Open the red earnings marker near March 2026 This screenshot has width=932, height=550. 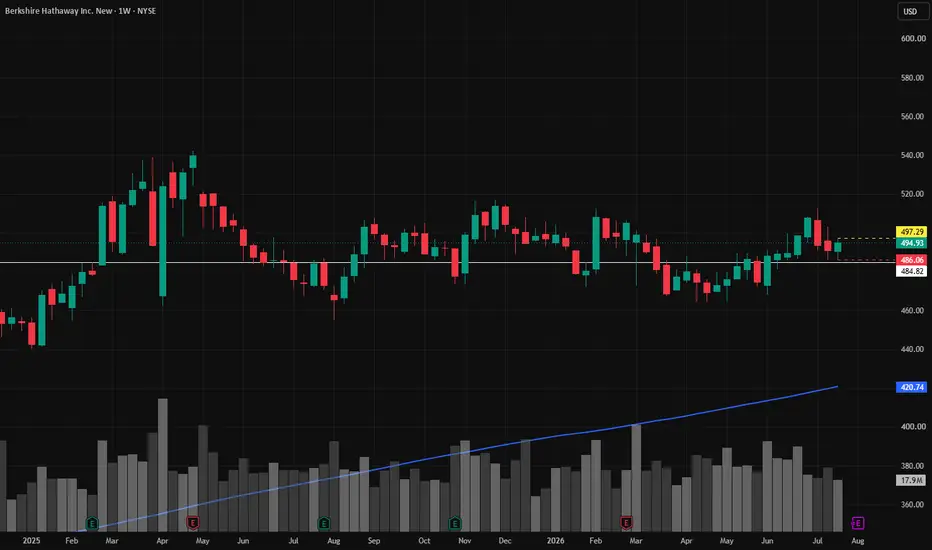[x=626, y=523]
